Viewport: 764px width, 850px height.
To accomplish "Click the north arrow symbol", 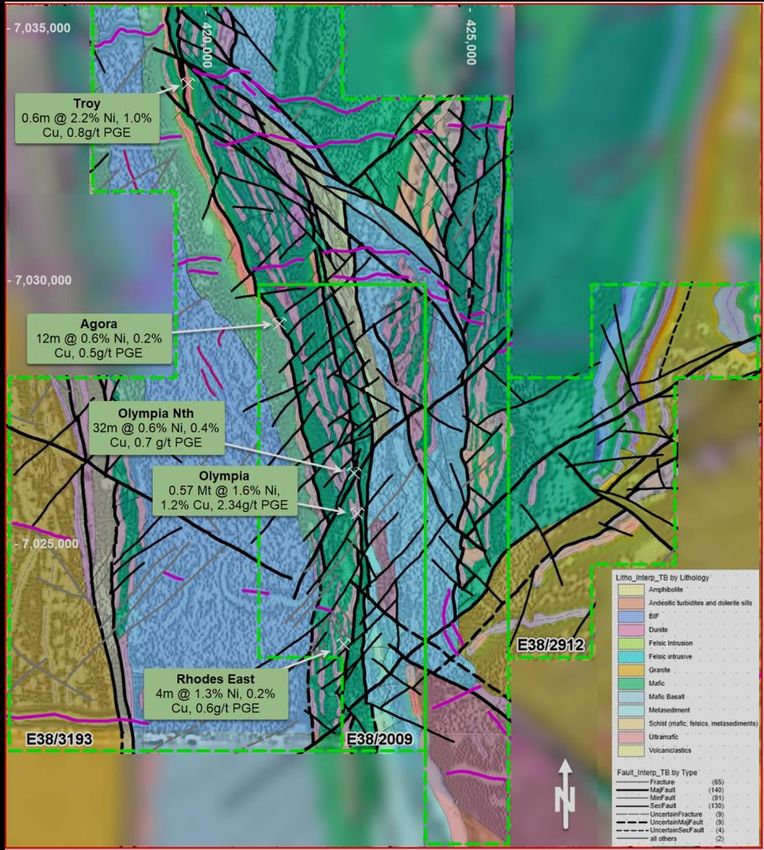I will pos(565,787).
